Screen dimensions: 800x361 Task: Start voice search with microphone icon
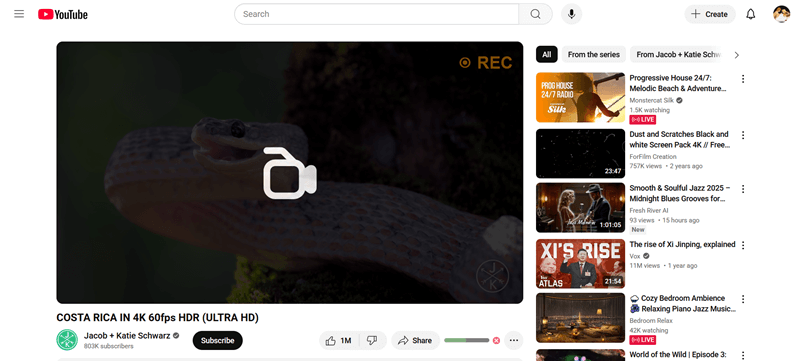pos(571,14)
